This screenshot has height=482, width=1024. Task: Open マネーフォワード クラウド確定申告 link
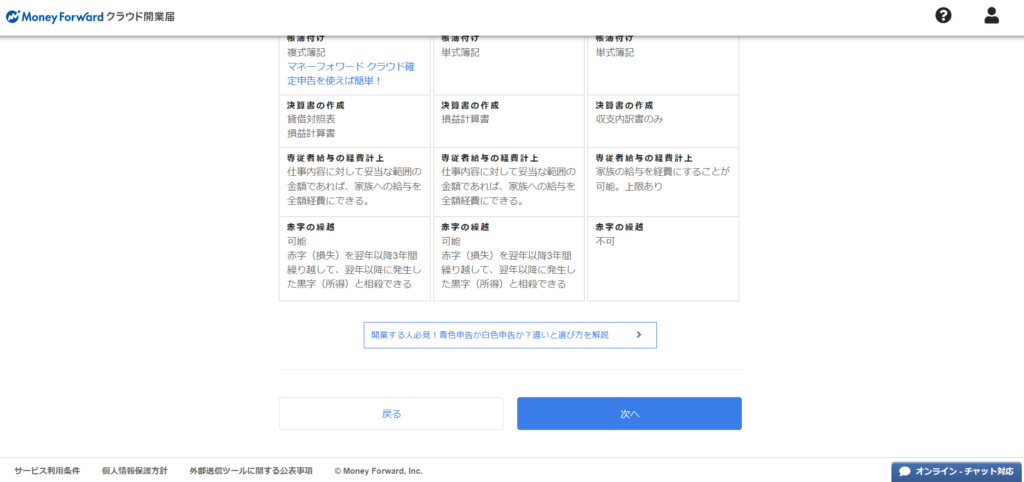[x=350, y=73]
